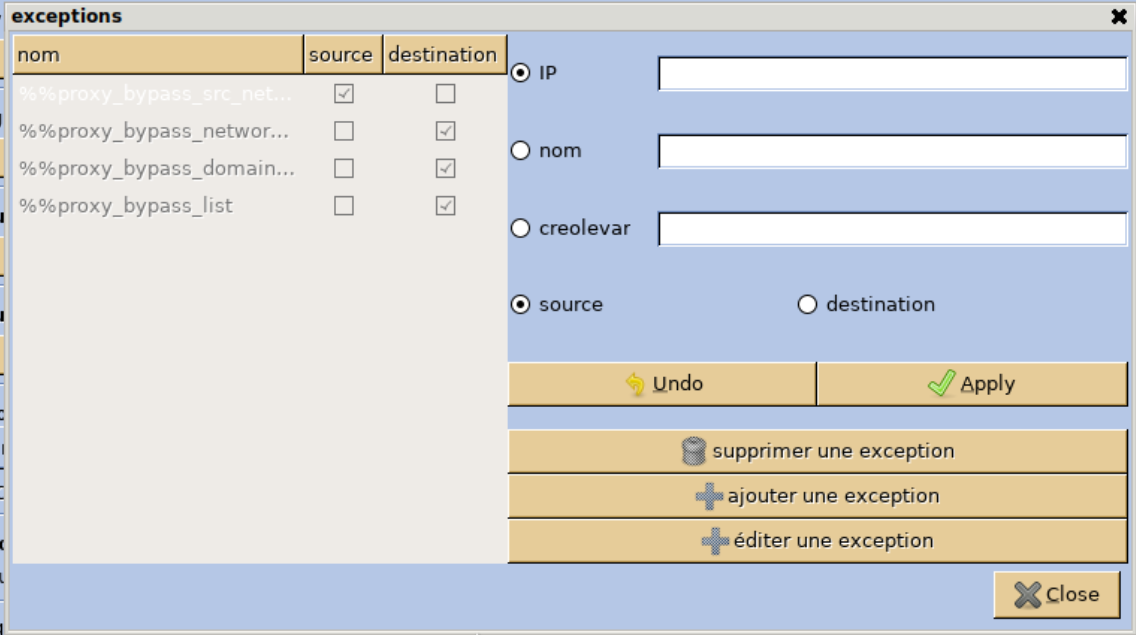Close the exceptions dialog via title bar X
The width and height of the screenshot is (1136, 635).
[x=1118, y=16]
